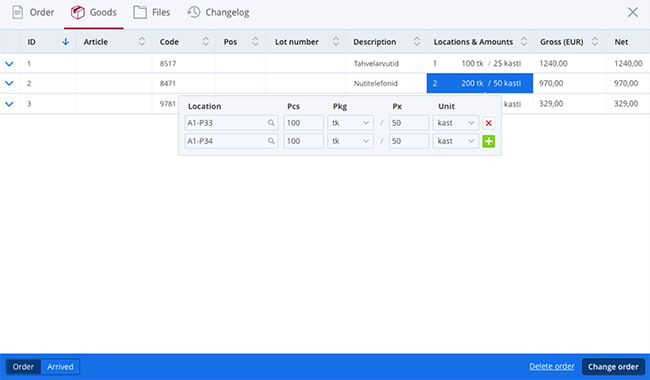
Task: Click the Change order button
Action: (x=613, y=367)
